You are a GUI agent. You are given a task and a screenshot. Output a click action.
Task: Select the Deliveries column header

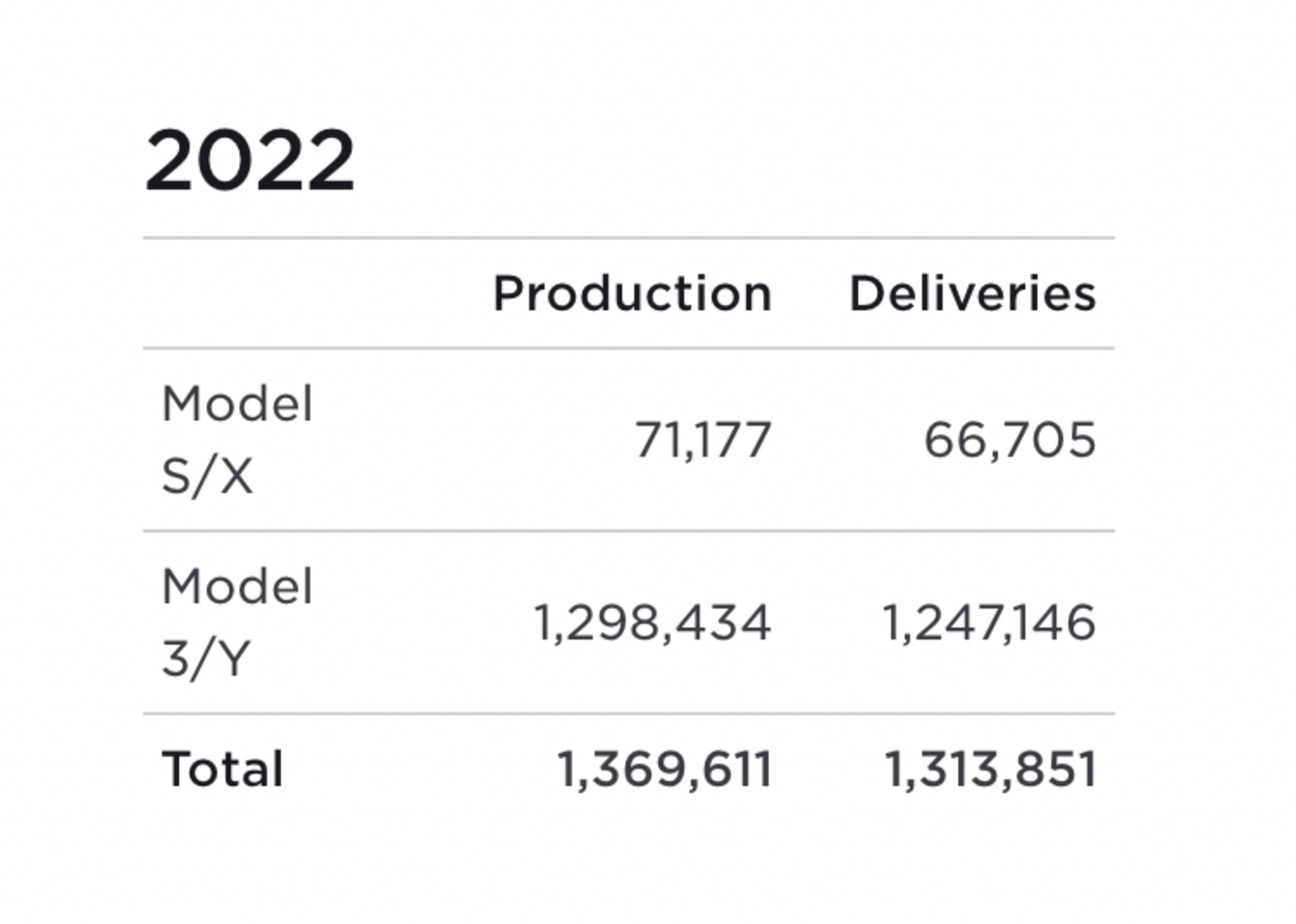972,294
